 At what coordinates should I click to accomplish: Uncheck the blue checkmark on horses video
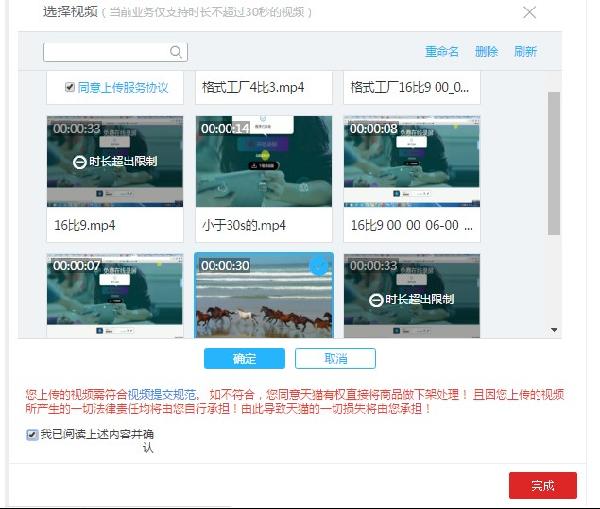point(319,266)
